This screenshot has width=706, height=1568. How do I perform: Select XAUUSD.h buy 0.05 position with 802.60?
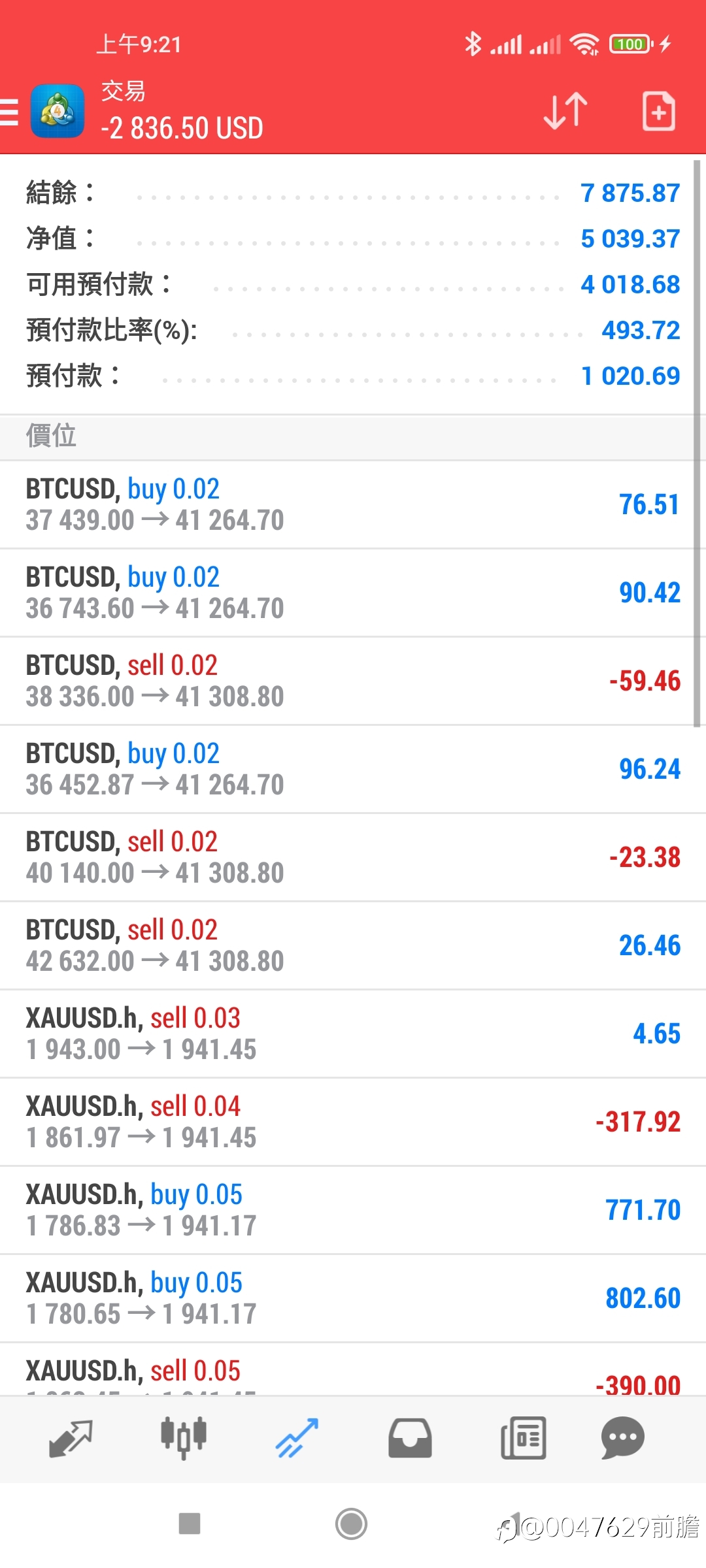353,1298
